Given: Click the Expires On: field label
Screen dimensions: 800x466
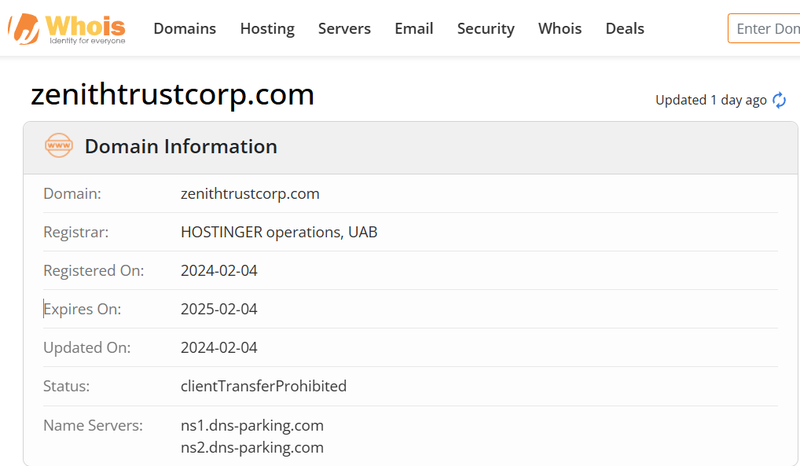Looking at the screenshot, I should 82,309.
